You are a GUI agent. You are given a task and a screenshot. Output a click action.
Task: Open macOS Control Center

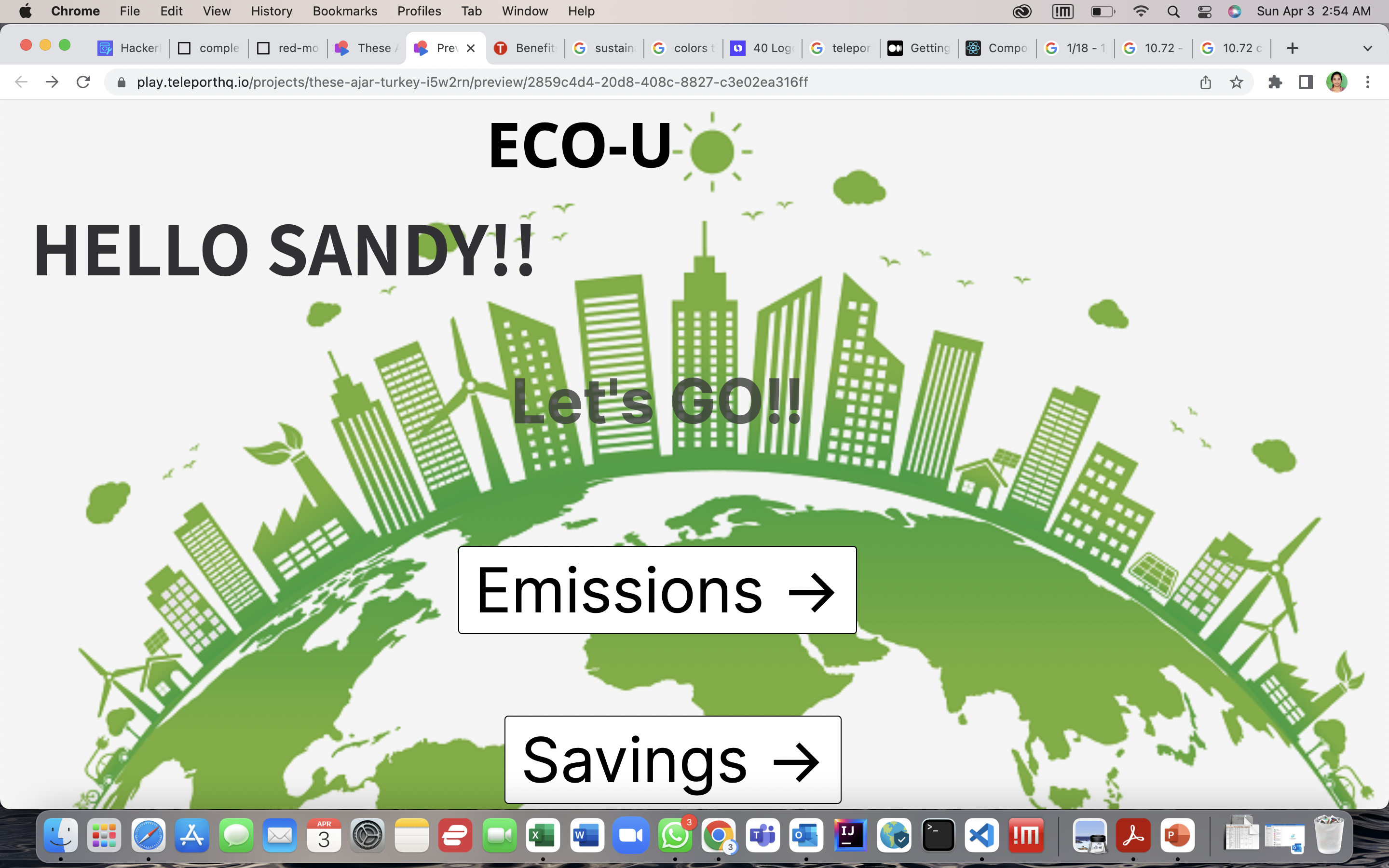[x=1204, y=11]
